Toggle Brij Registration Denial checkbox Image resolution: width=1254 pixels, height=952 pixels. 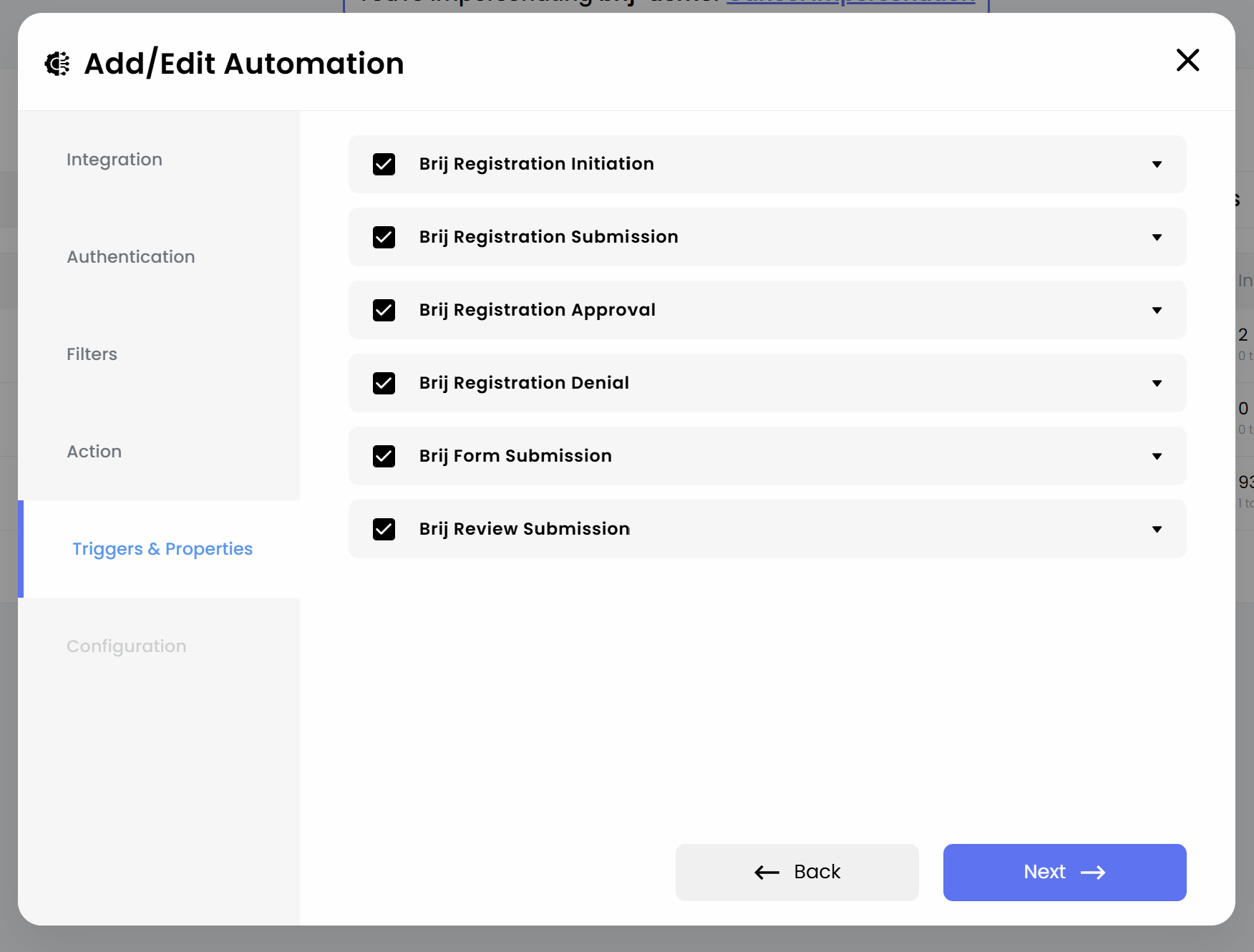(384, 384)
